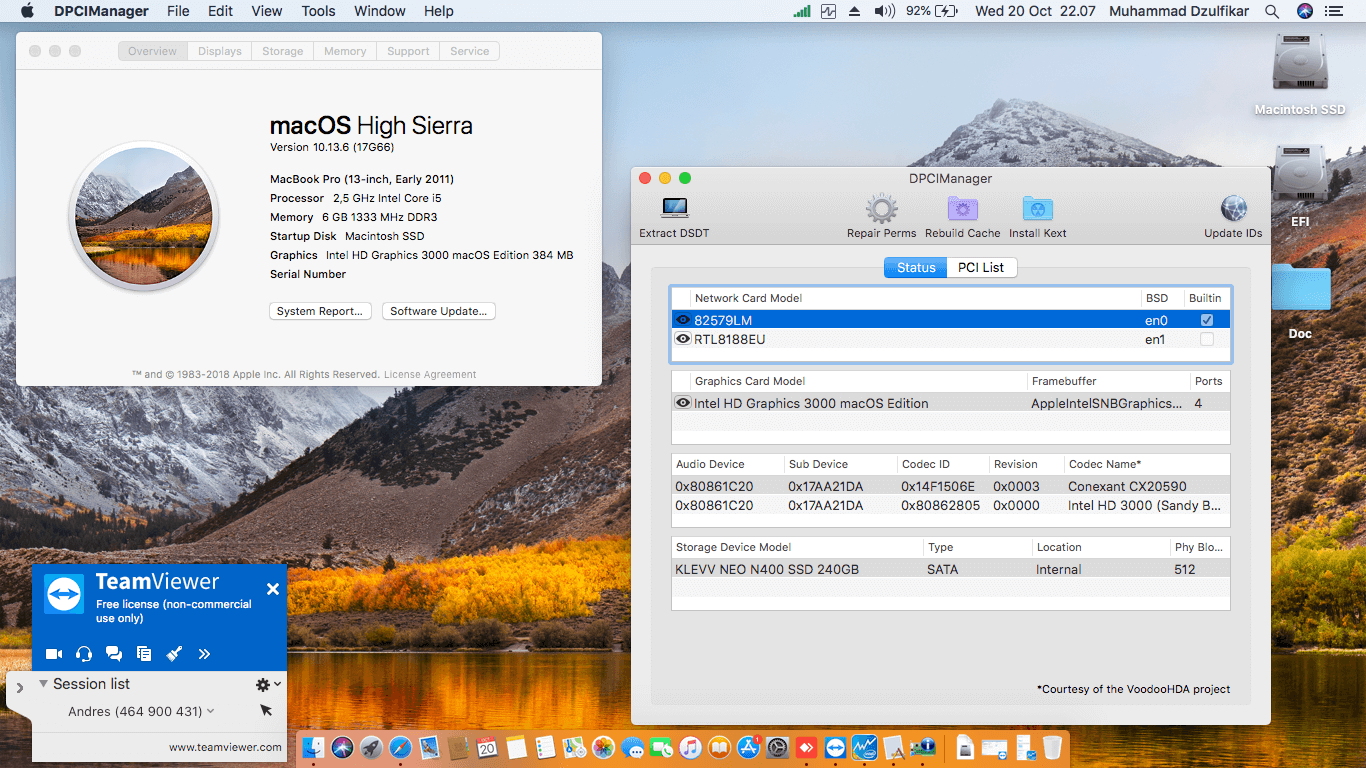Open the Storage tab in About This Mac

click(x=283, y=51)
